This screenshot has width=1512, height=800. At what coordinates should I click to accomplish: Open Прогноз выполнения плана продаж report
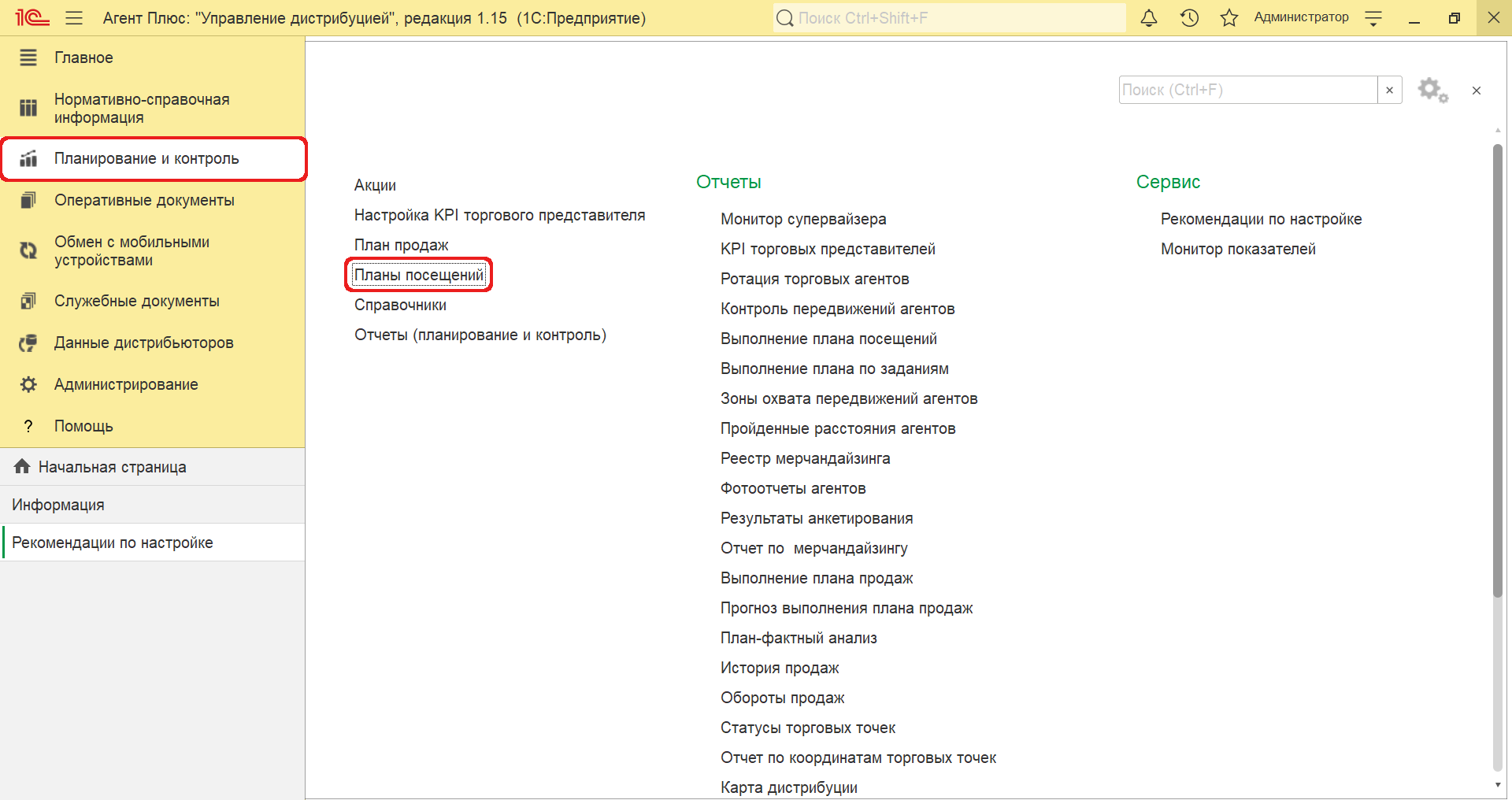(847, 608)
